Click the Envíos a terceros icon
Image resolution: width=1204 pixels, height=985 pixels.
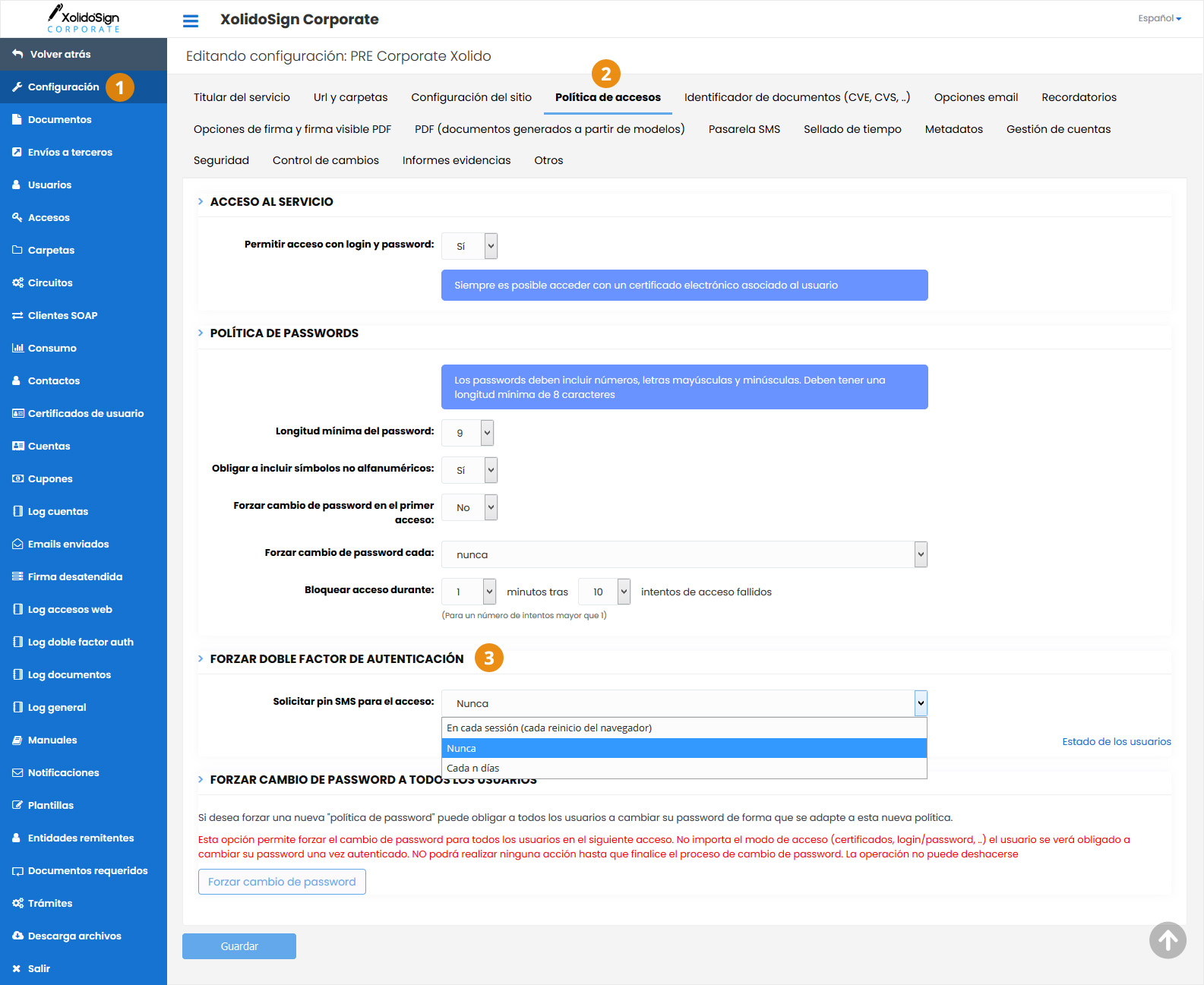point(17,152)
